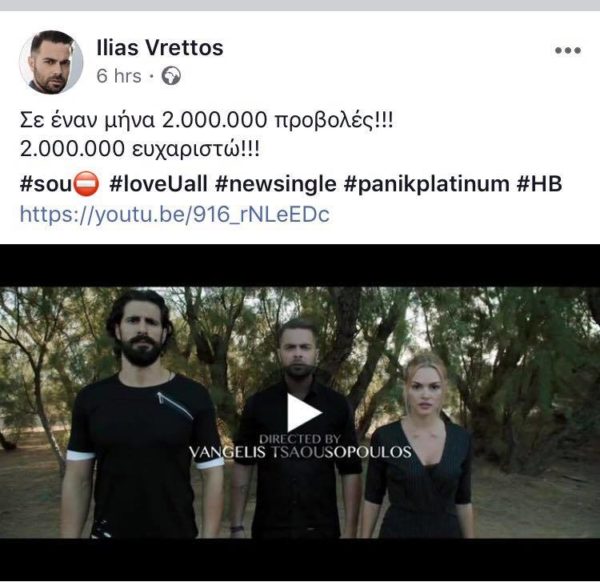Screen dimensions: 600x582
Task: Click the red no-entry emoji
Action: pos(86,184)
